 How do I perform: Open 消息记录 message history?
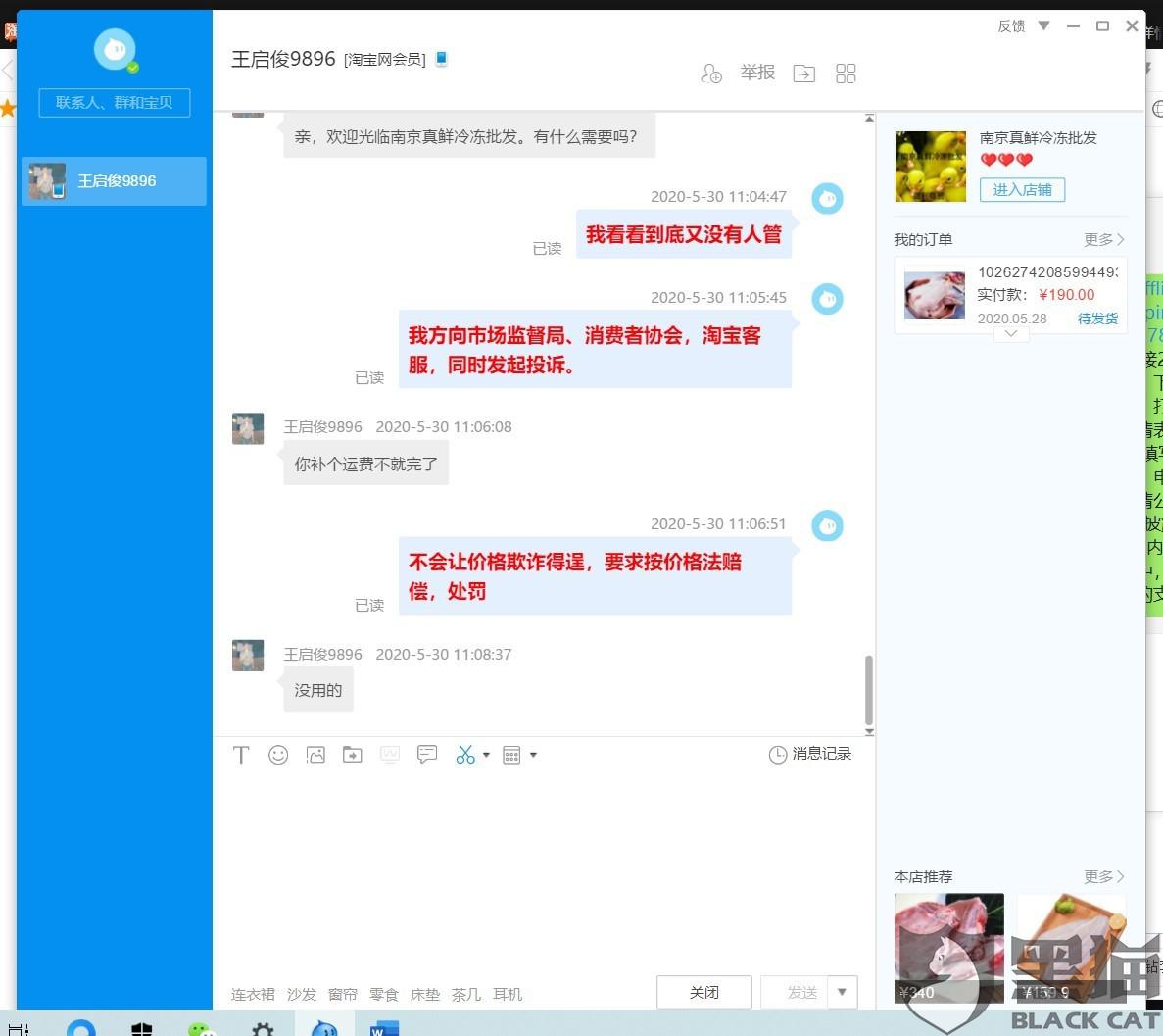point(810,754)
